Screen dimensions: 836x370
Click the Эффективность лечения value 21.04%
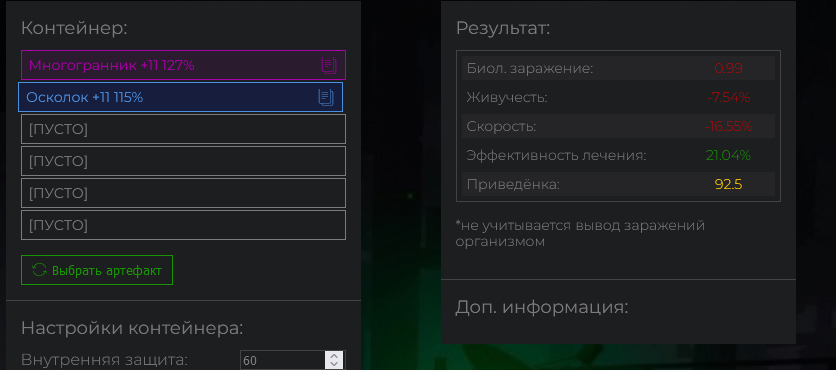[x=728, y=156]
